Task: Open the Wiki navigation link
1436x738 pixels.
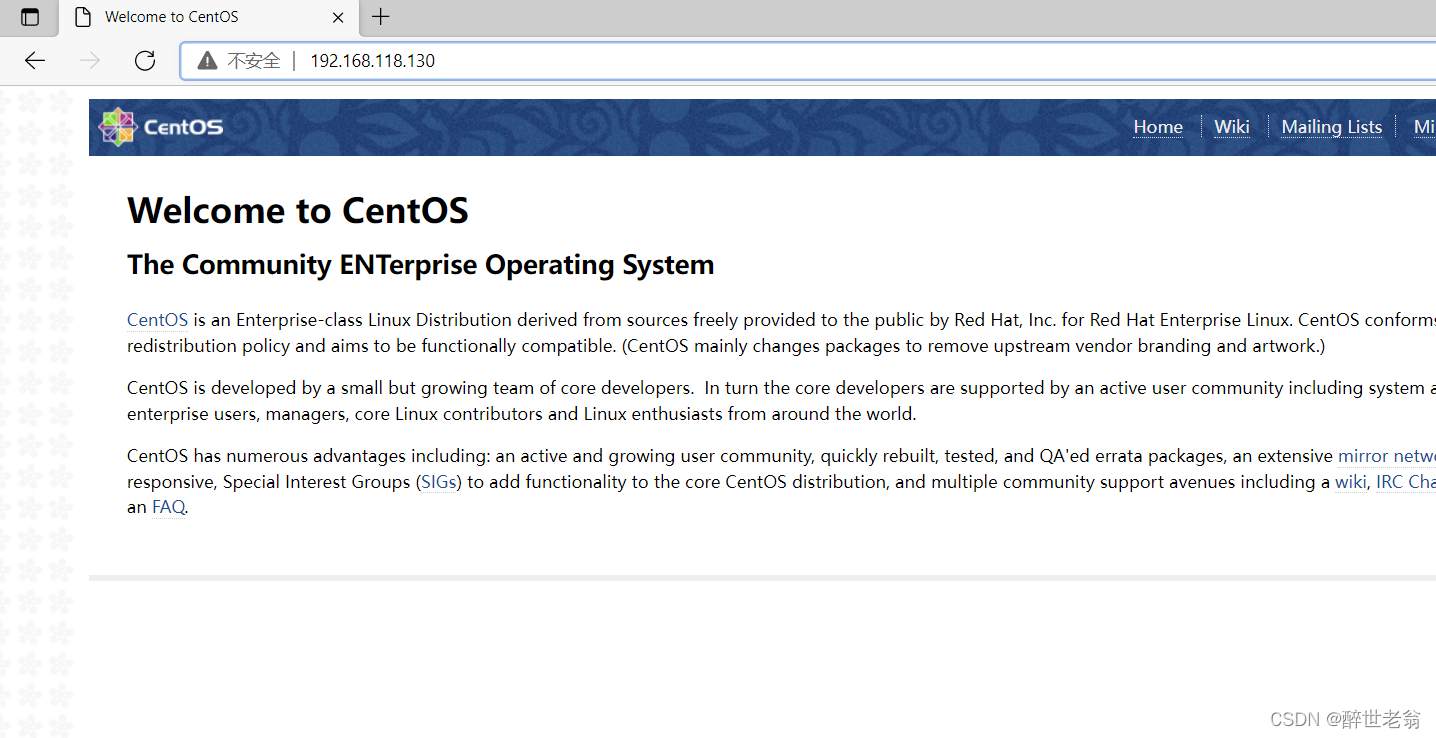Action: 1232,127
